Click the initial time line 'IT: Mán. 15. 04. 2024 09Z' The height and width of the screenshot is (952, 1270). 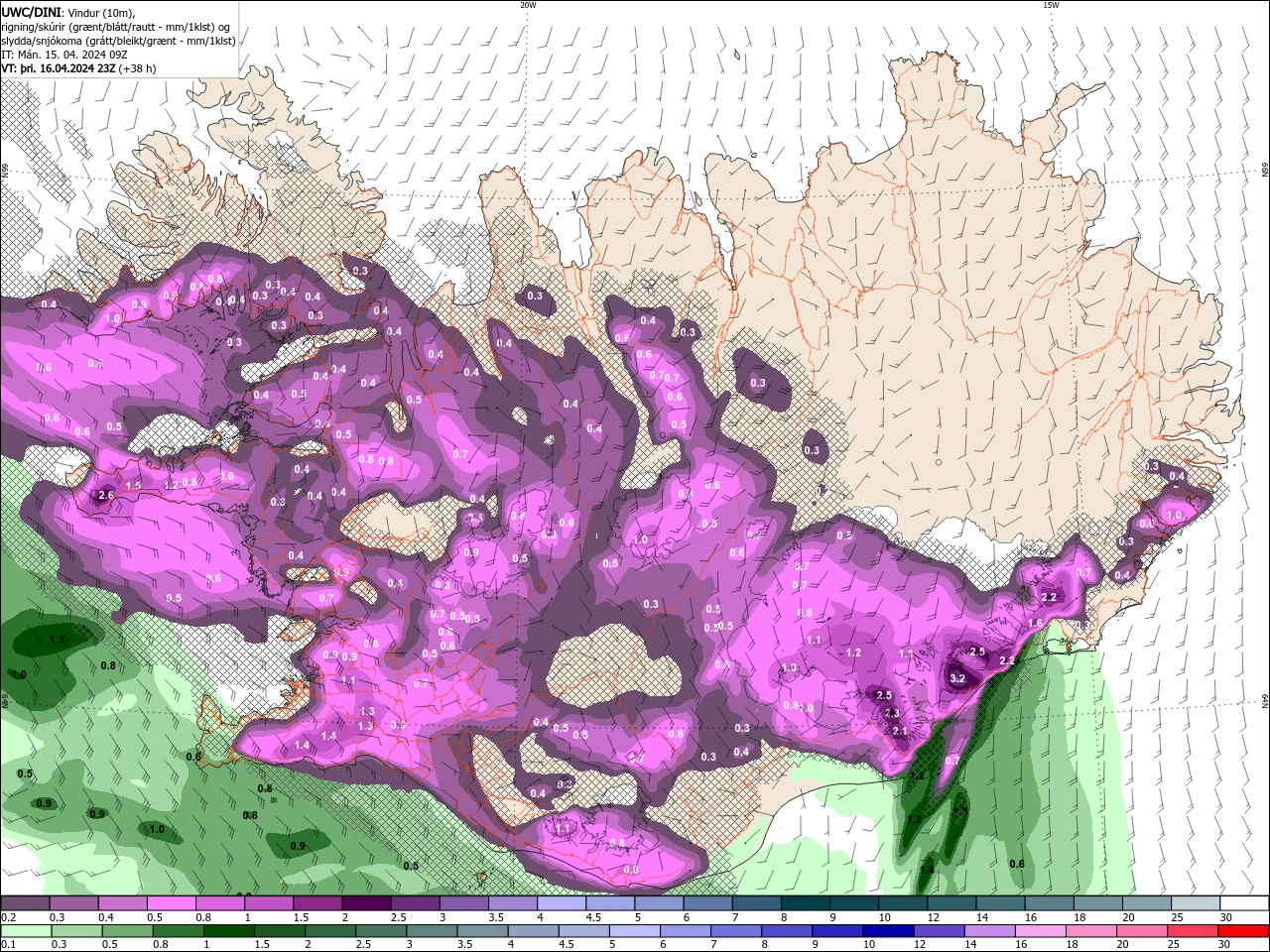(x=63, y=55)
